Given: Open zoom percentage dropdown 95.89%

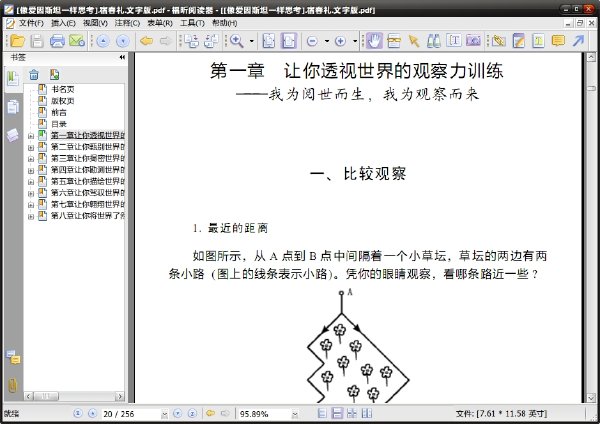Looking at the screenshot, I should (x=295, y=414).
